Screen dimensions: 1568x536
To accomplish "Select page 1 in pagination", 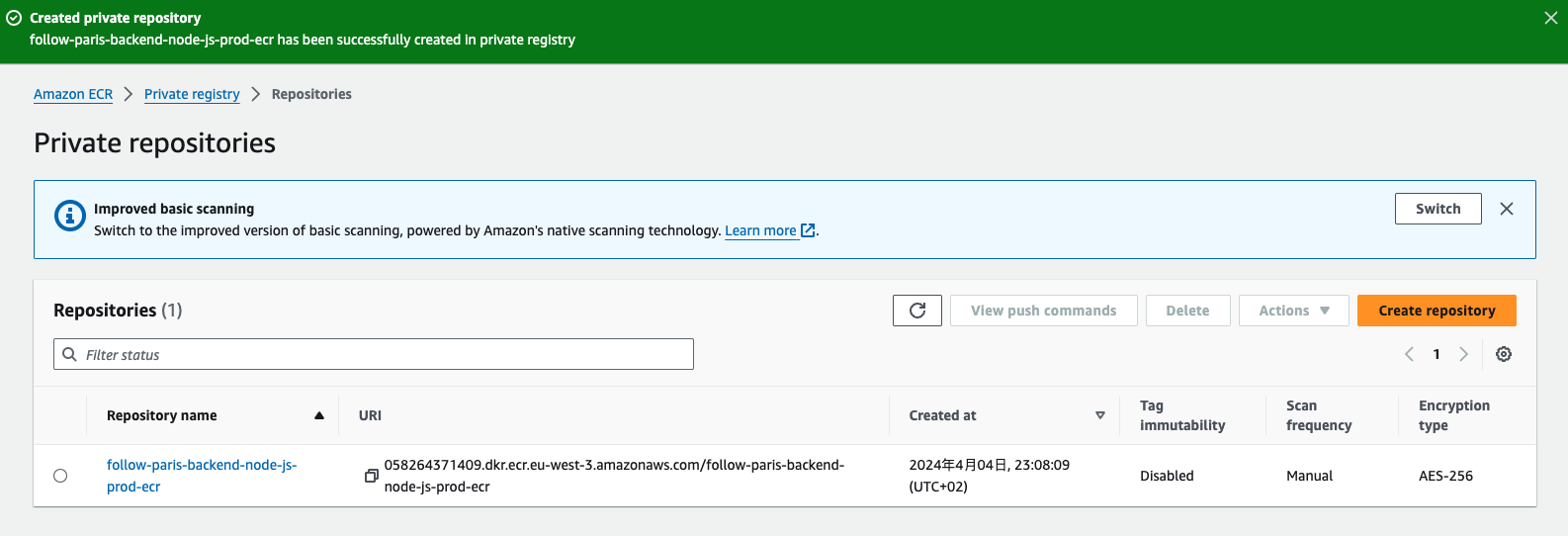I will click(1437, 354).
